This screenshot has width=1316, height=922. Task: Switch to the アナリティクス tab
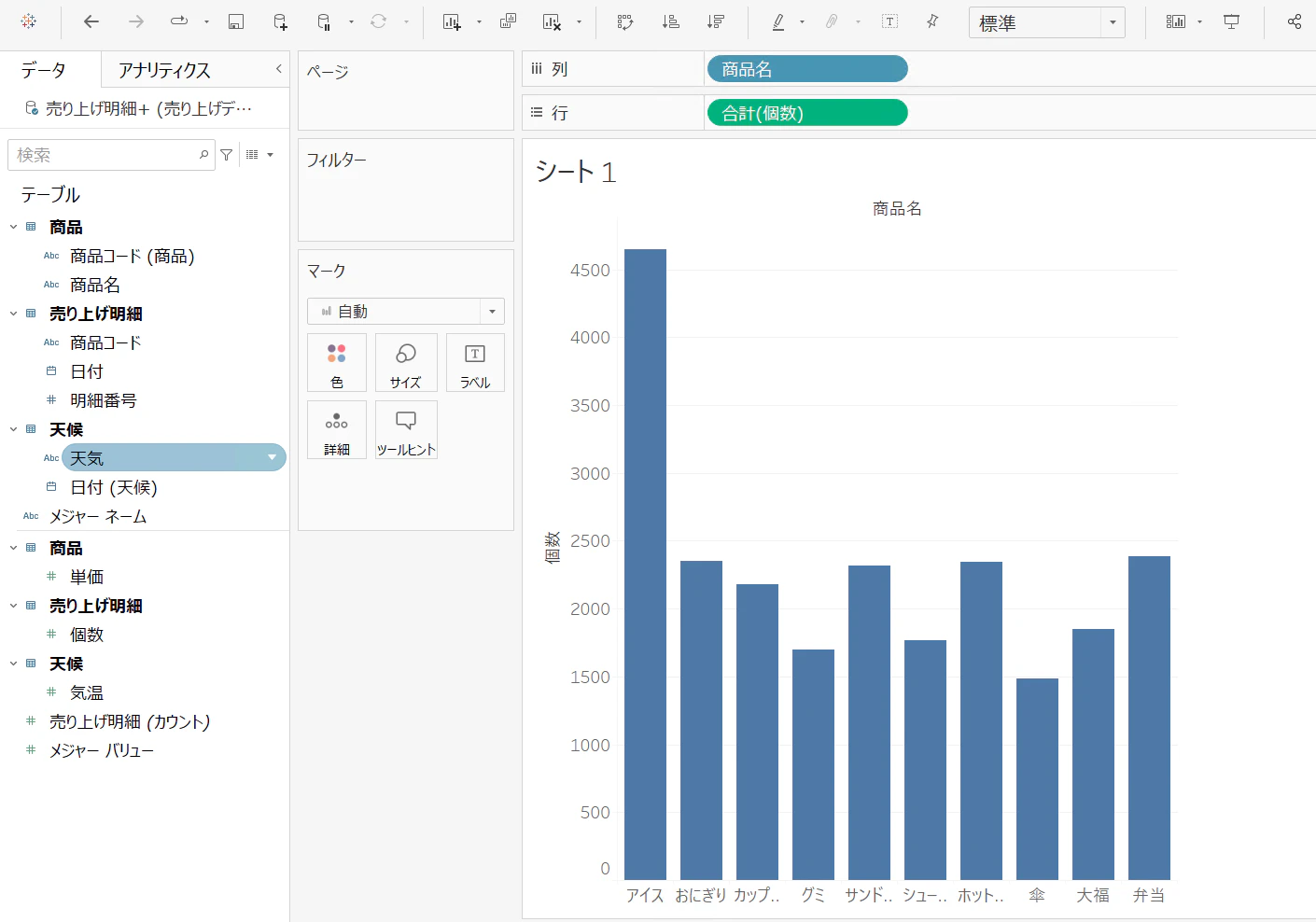[164, 70]
